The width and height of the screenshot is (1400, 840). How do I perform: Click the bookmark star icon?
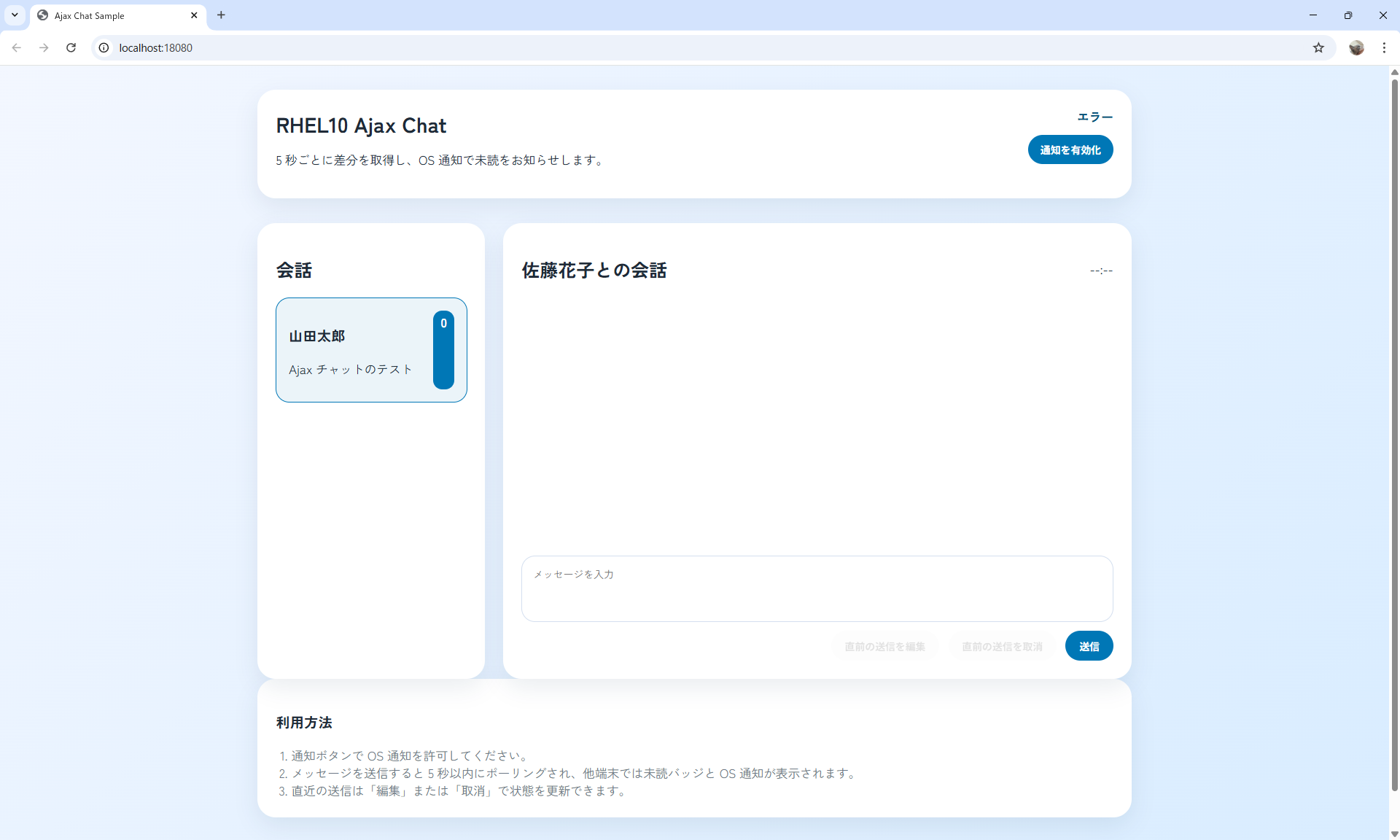1318,47
